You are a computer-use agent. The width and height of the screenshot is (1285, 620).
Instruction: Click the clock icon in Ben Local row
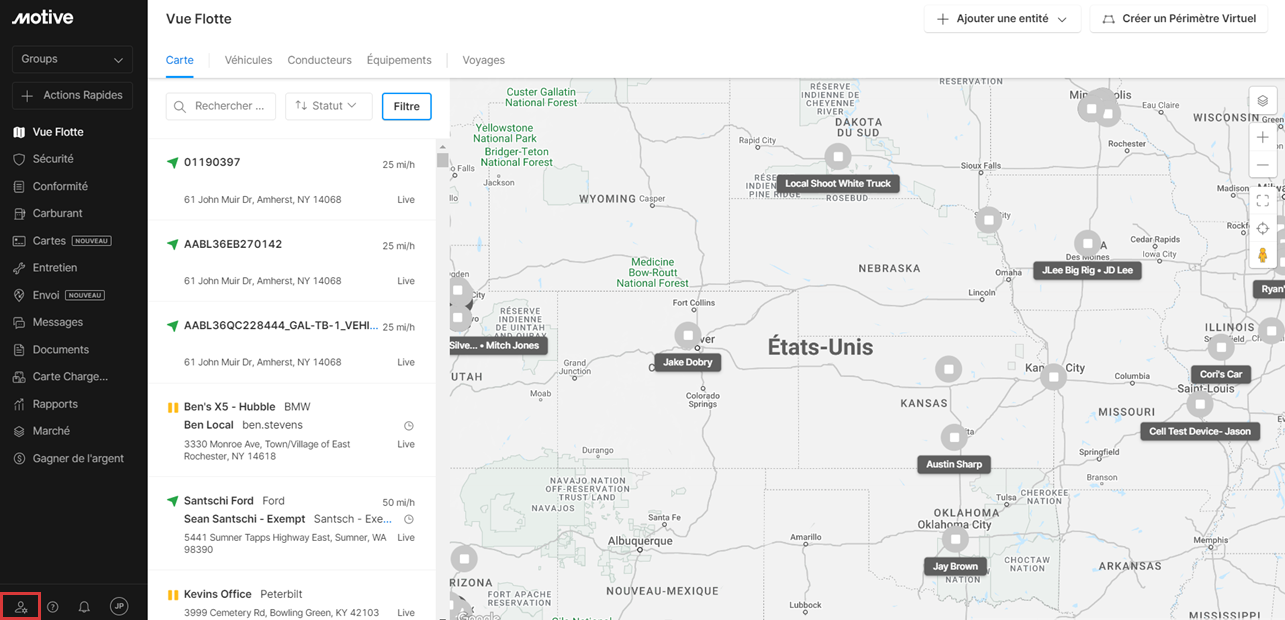(408, 426)
